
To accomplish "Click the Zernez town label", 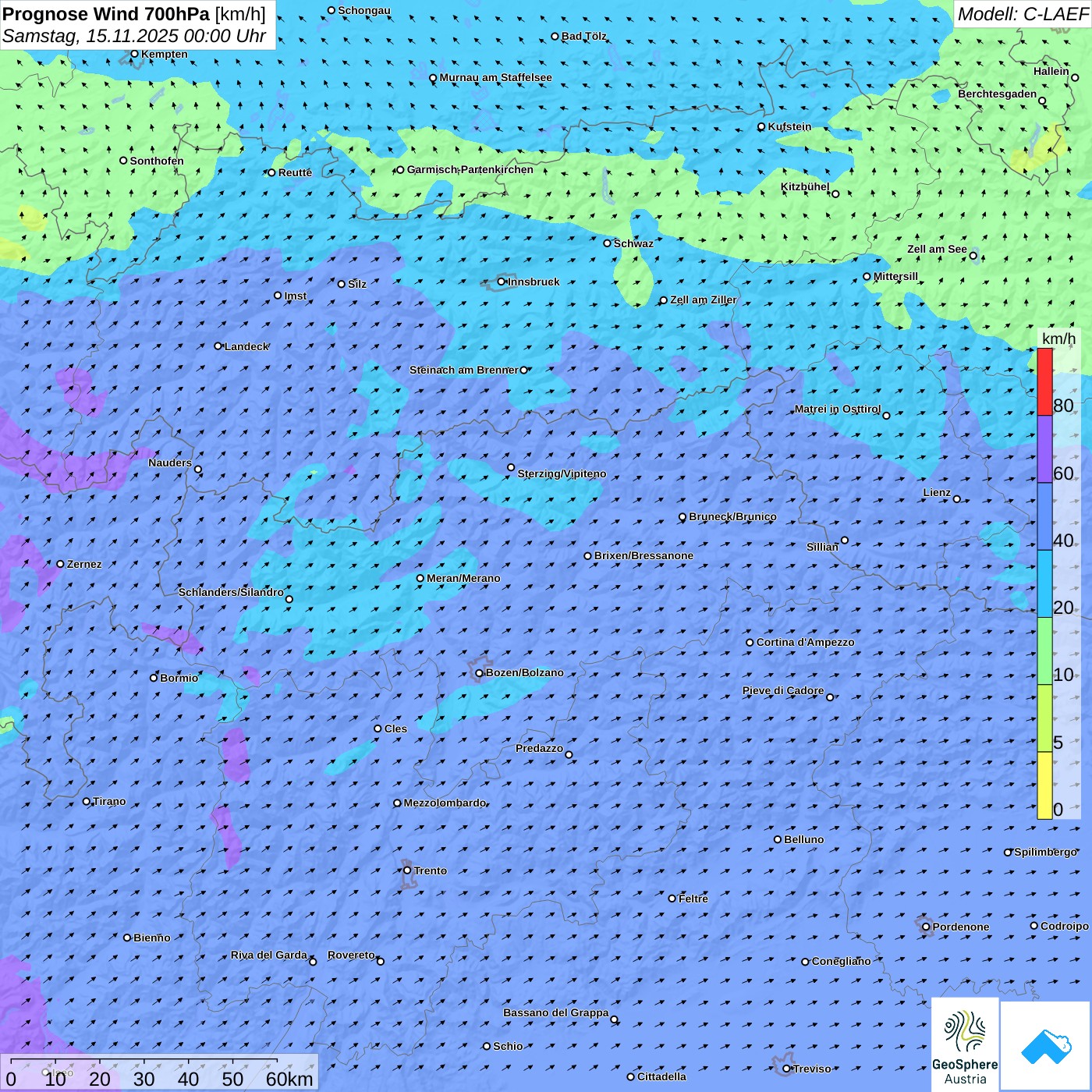I will [x=83, y=564].
